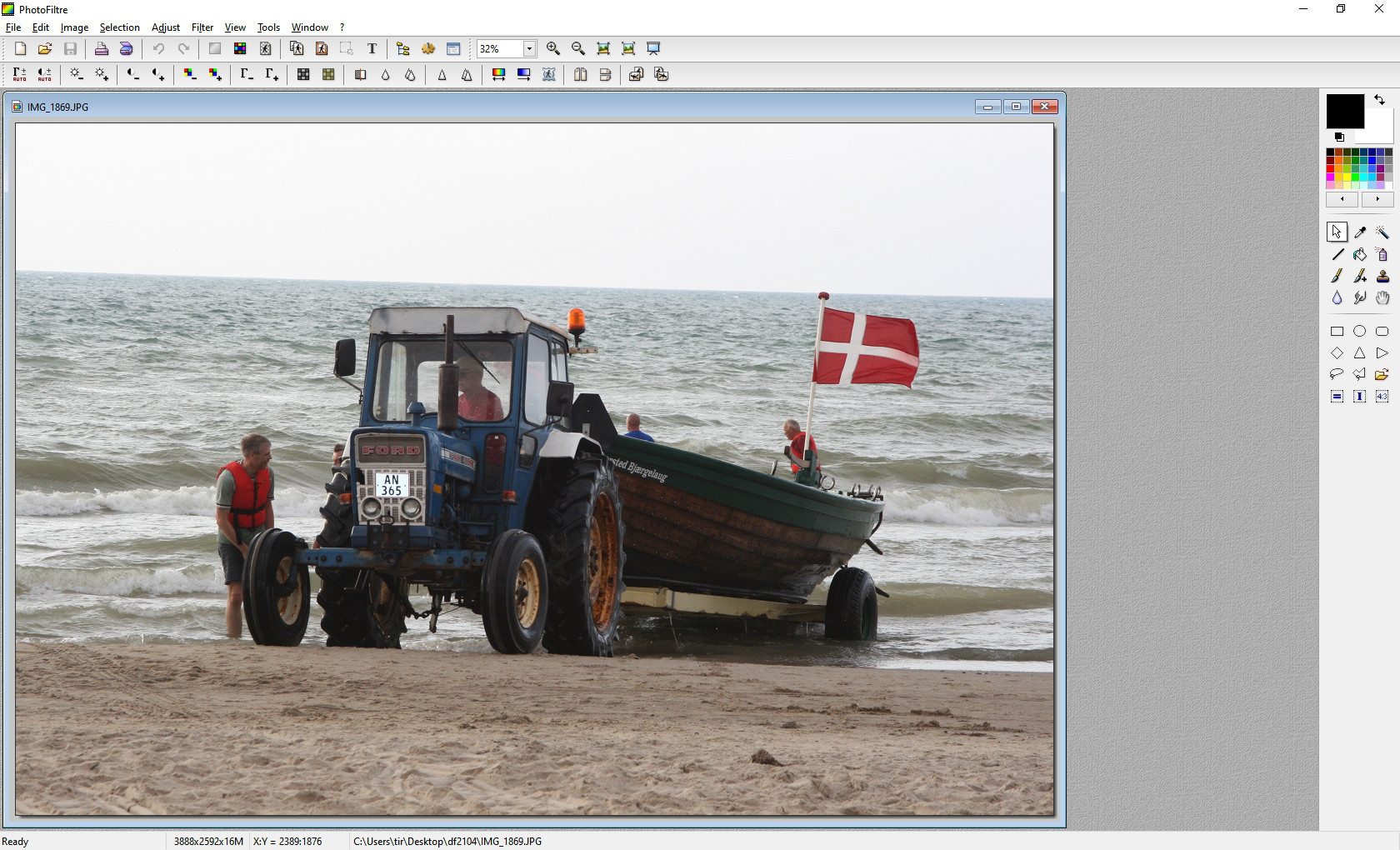
Task: Expand the zoom percentage dropdown
Action: pos(529,49)
